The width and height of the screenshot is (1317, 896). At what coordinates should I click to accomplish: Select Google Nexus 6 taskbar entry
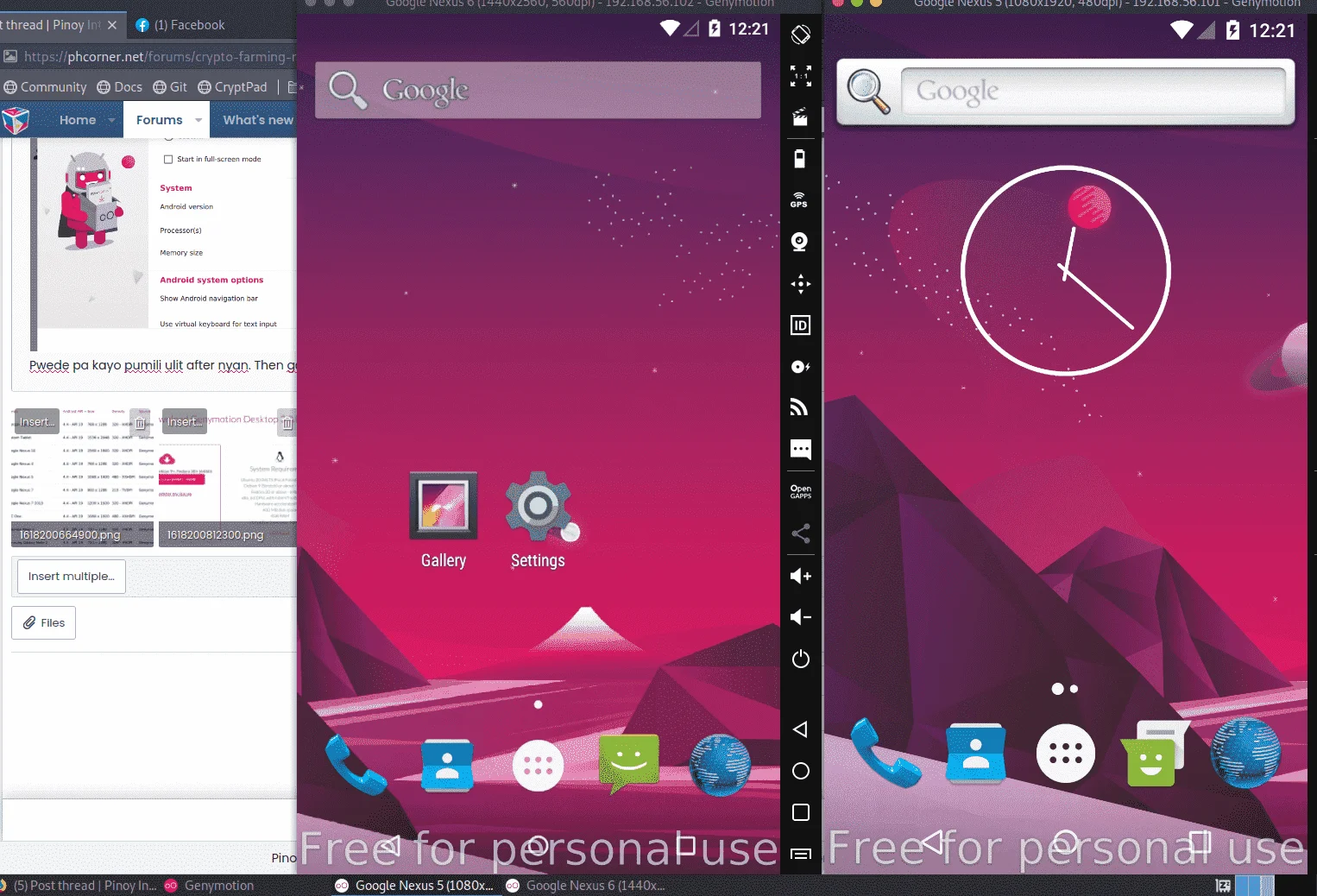click(586, 886)
